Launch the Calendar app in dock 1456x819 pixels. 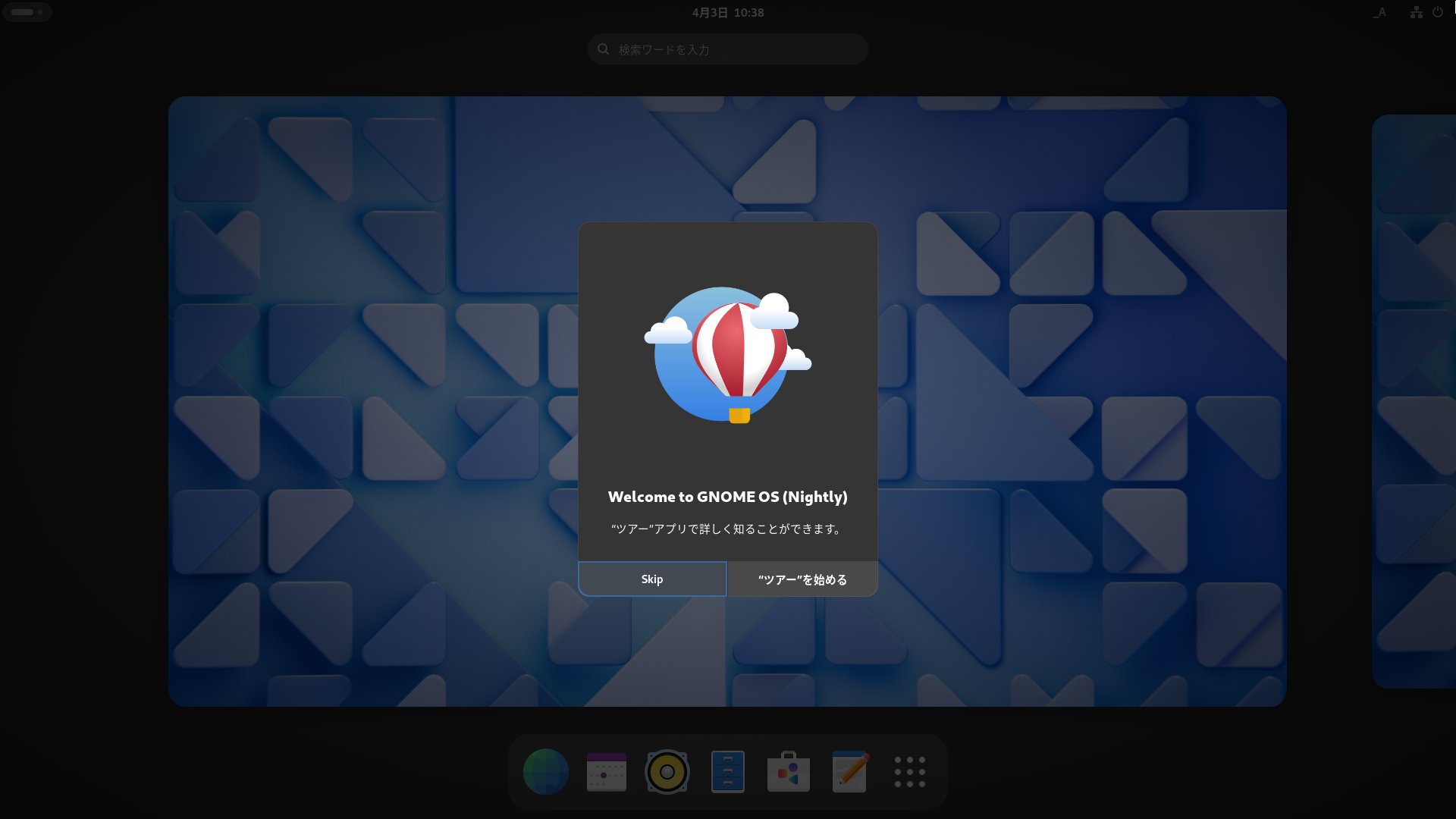[607, 772]
